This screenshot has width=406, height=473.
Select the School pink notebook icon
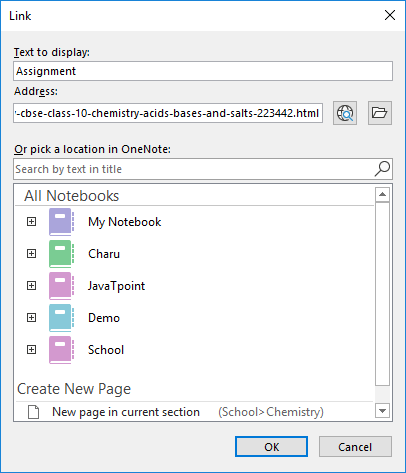pyautogui.click(x=62, y=350)
